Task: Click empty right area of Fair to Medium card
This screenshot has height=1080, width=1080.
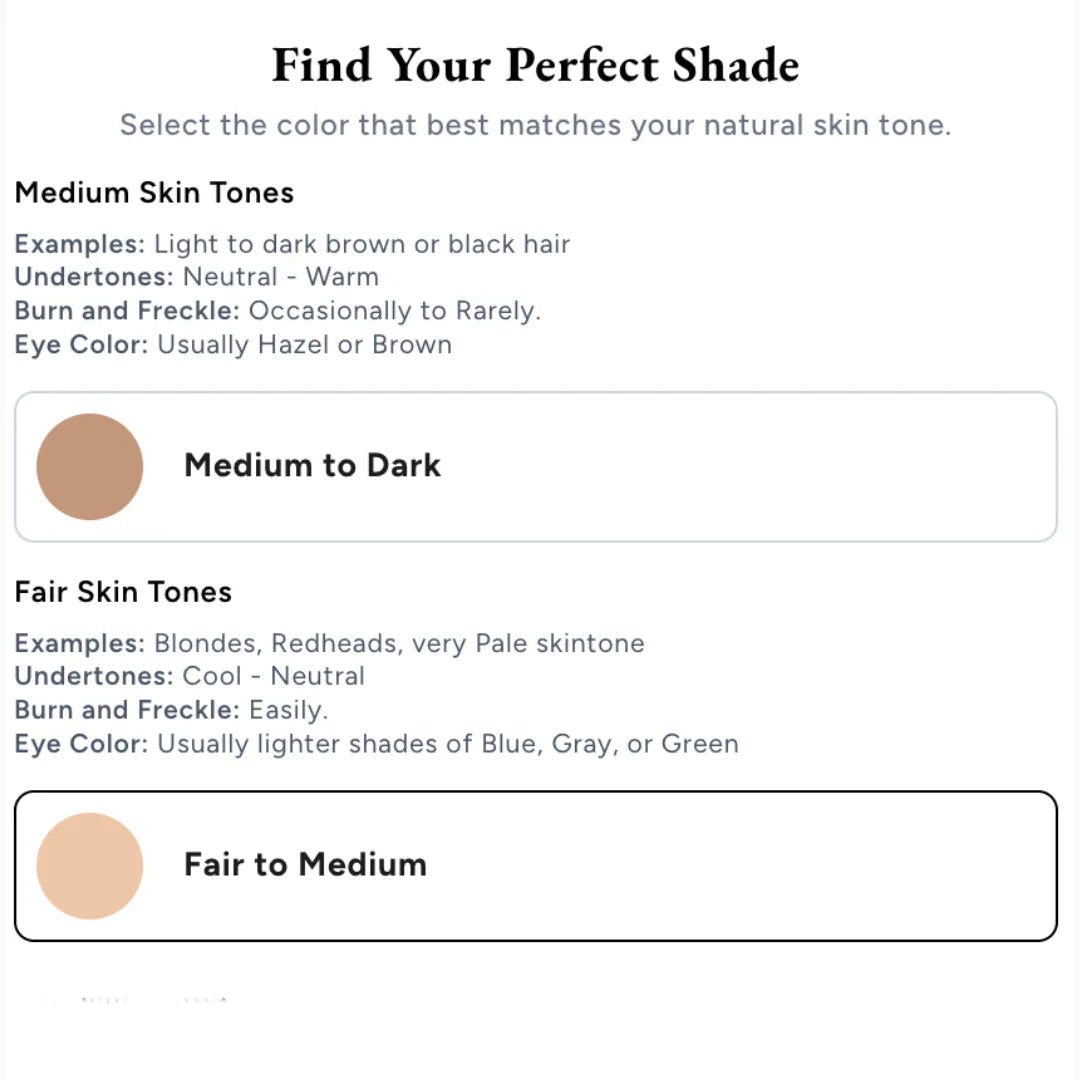Action: click(x=850, y=866)
